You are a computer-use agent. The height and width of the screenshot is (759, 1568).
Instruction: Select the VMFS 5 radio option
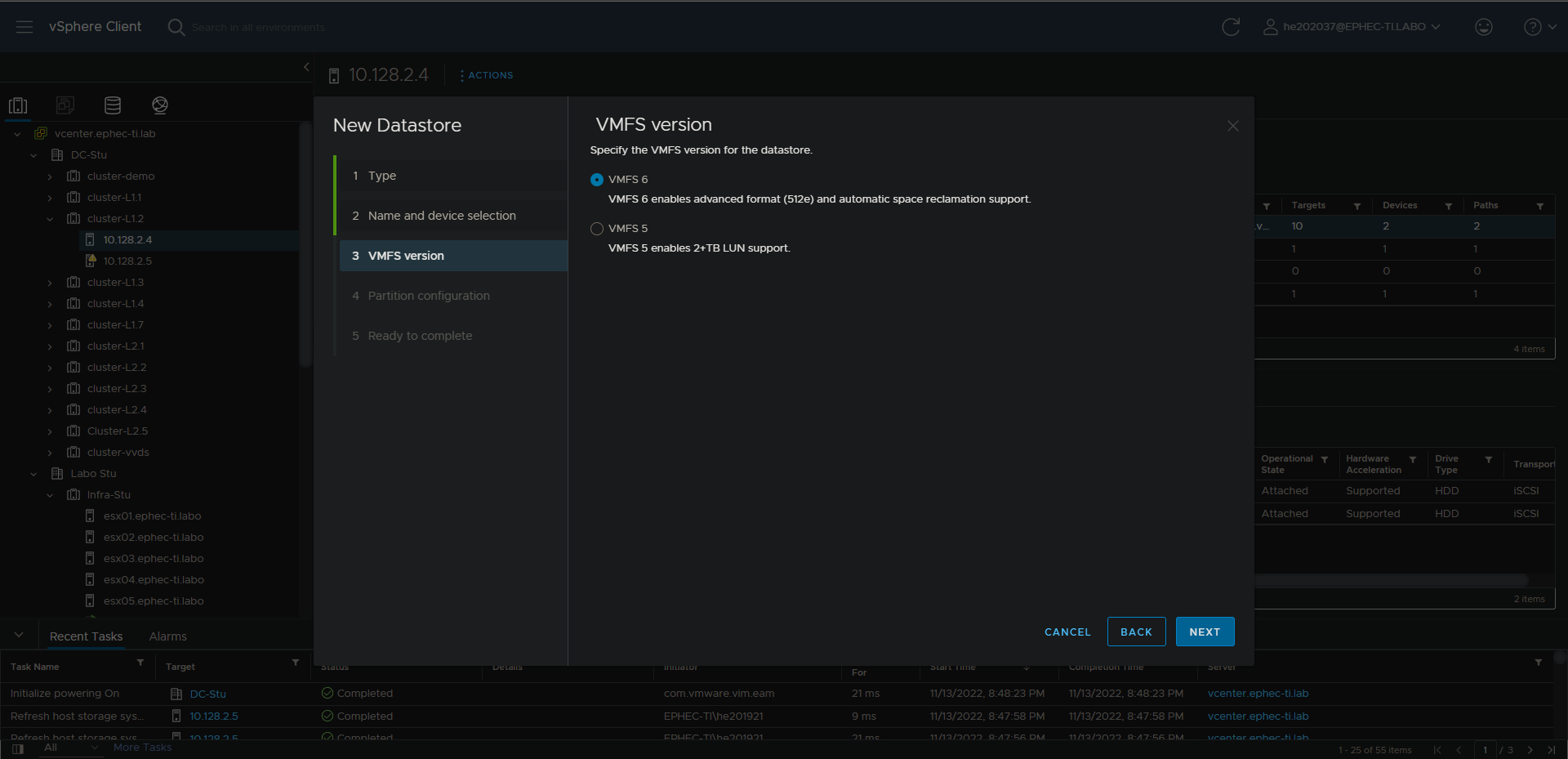pos(597,229)
